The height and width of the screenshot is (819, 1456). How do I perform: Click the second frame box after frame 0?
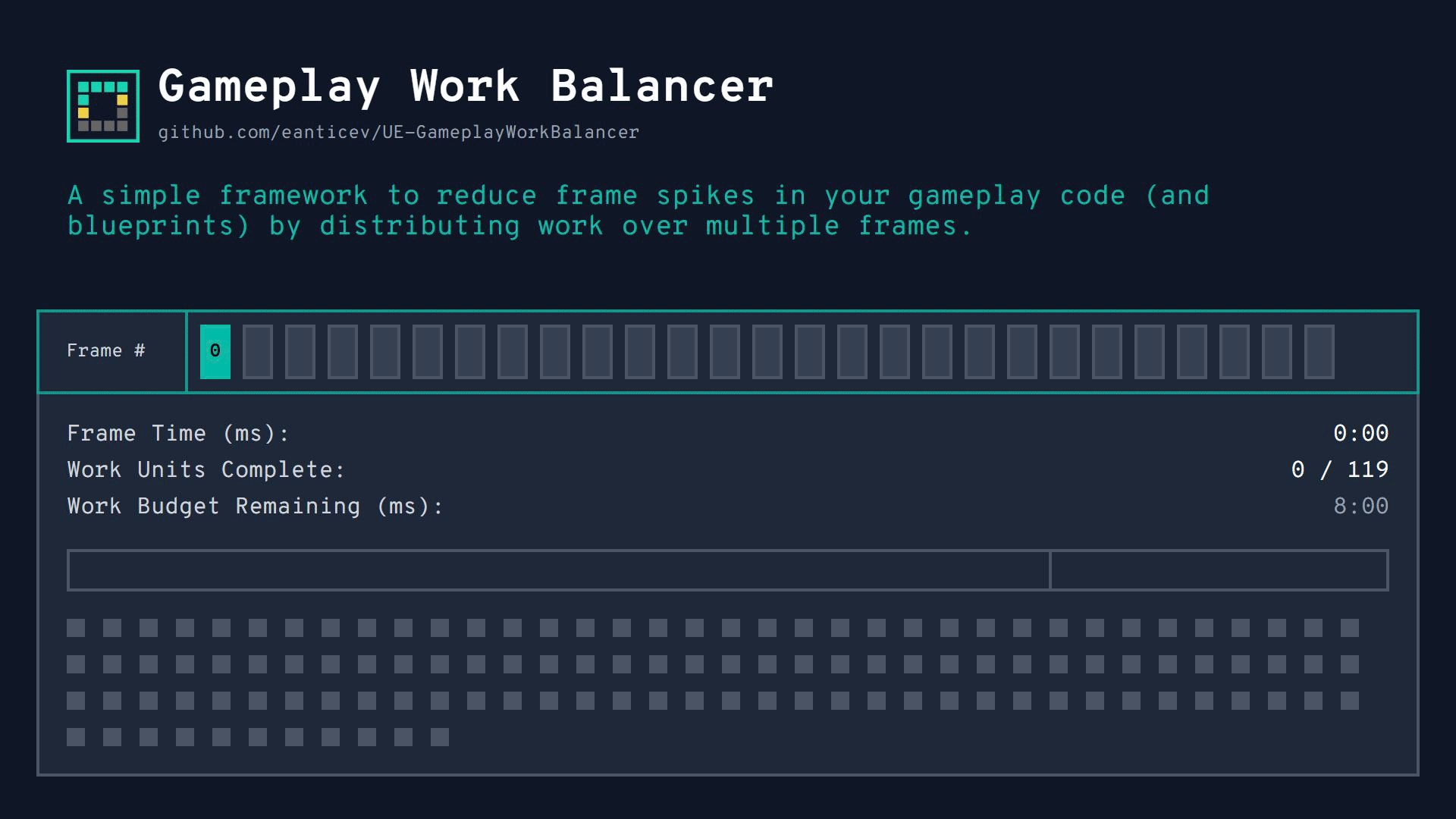click(x=300, y=351)
